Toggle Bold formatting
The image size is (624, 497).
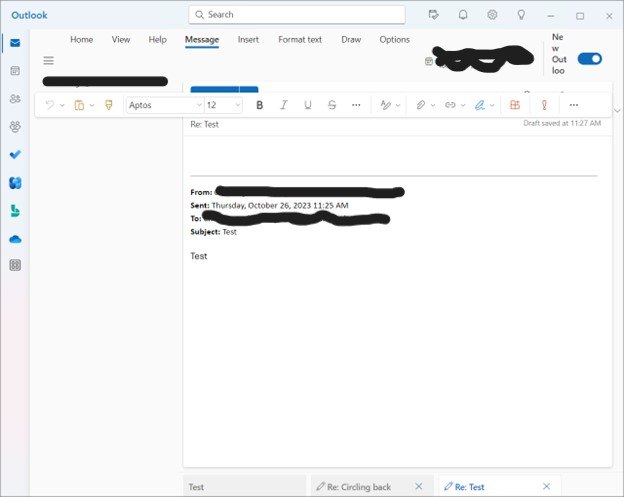coord(259,105)
